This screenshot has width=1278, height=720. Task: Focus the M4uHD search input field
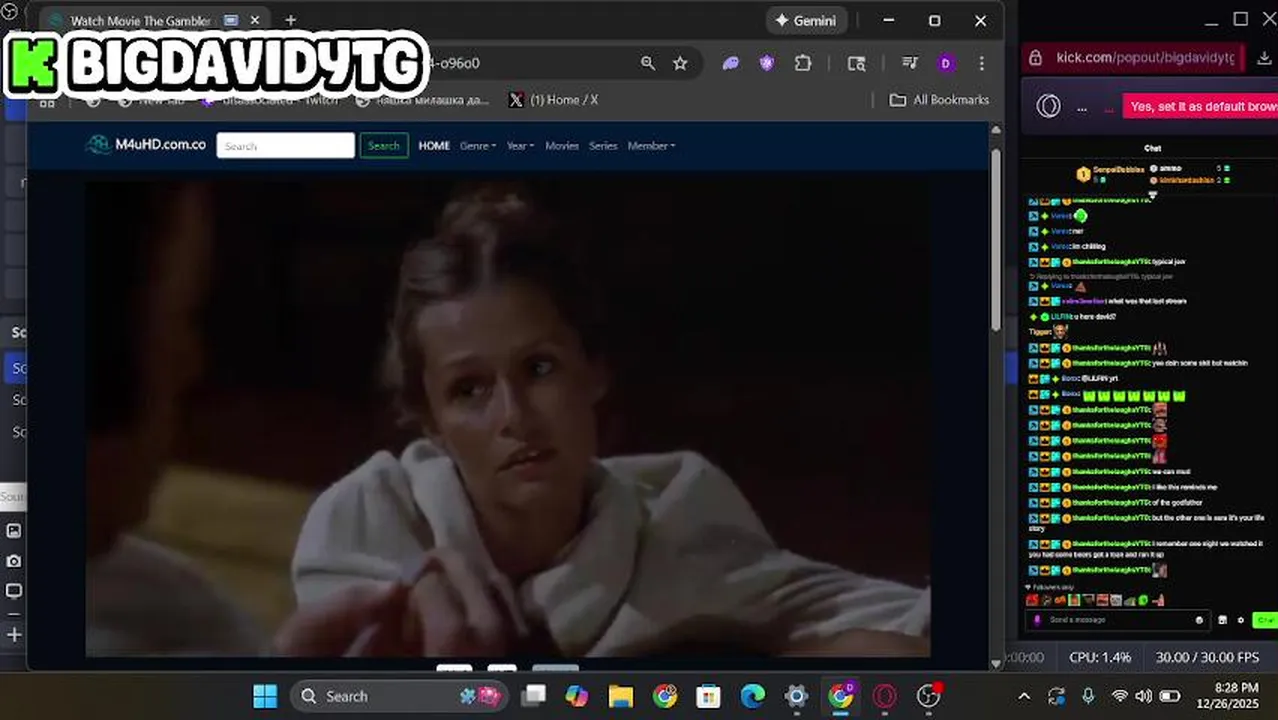[285, 146]
